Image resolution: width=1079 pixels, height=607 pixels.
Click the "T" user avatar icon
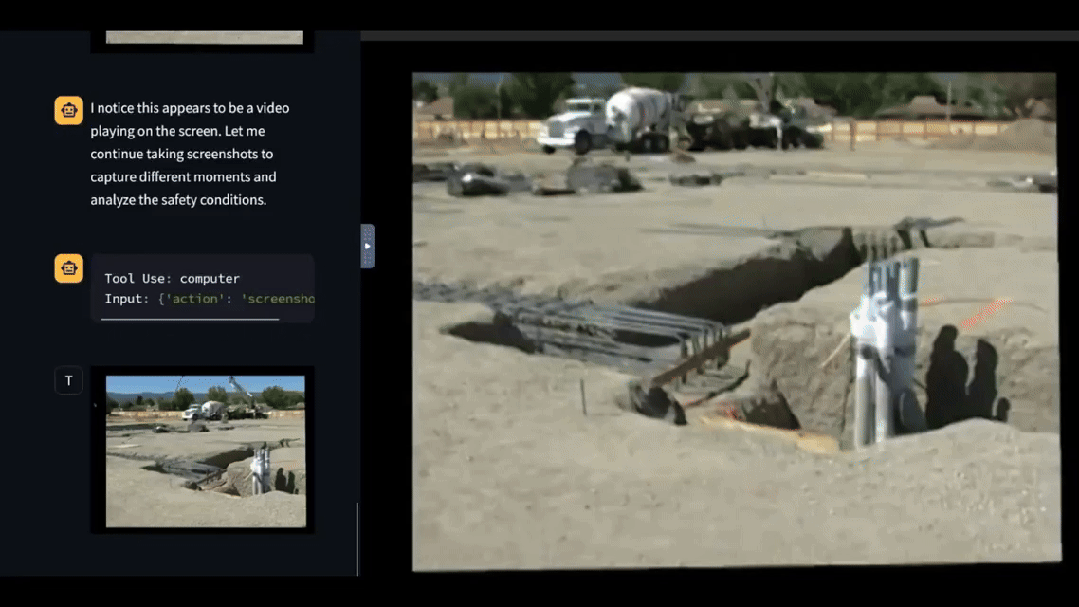[x=68, y=380]
